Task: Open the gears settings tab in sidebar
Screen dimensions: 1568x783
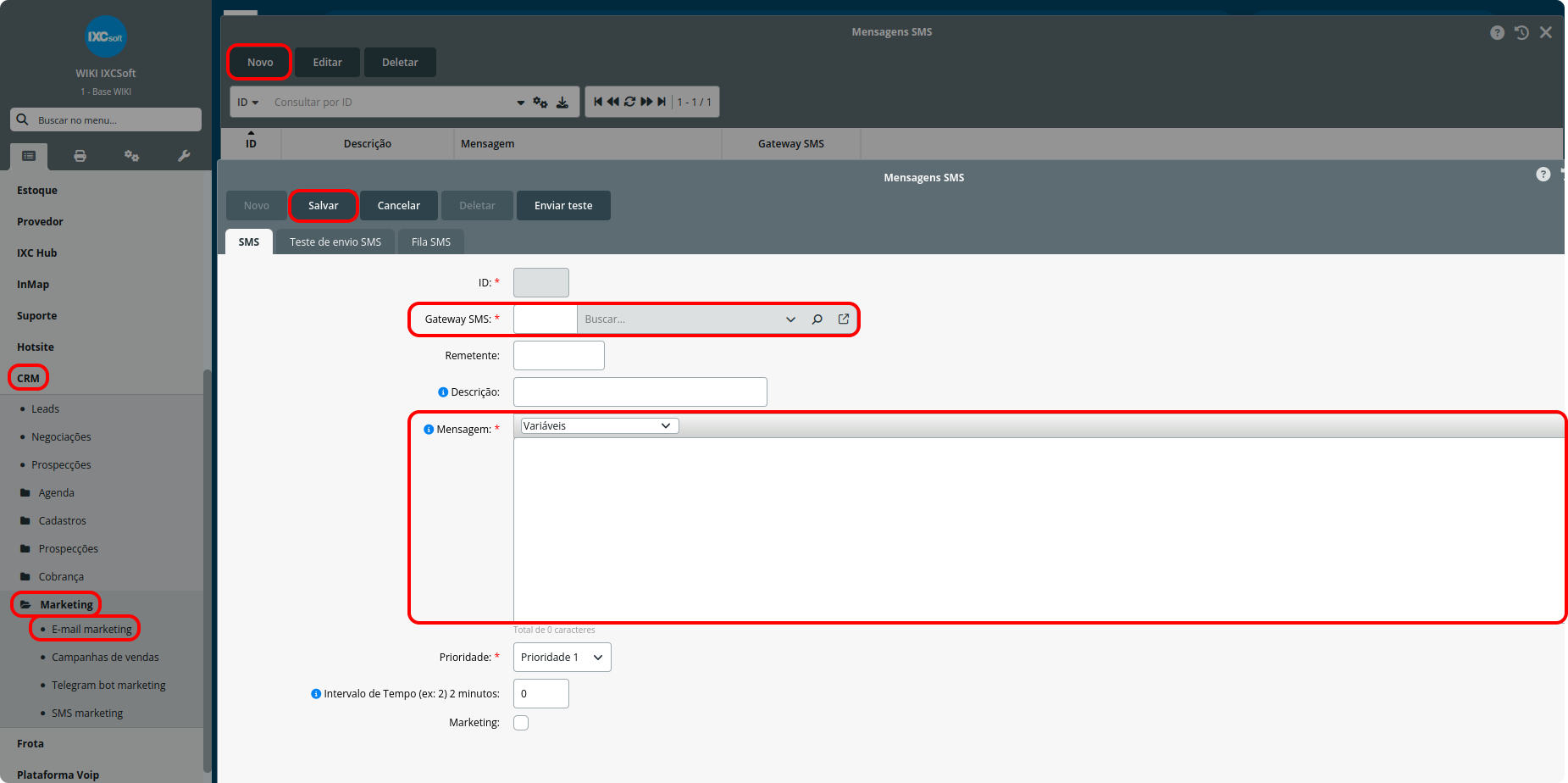Action: click(131, 156)
